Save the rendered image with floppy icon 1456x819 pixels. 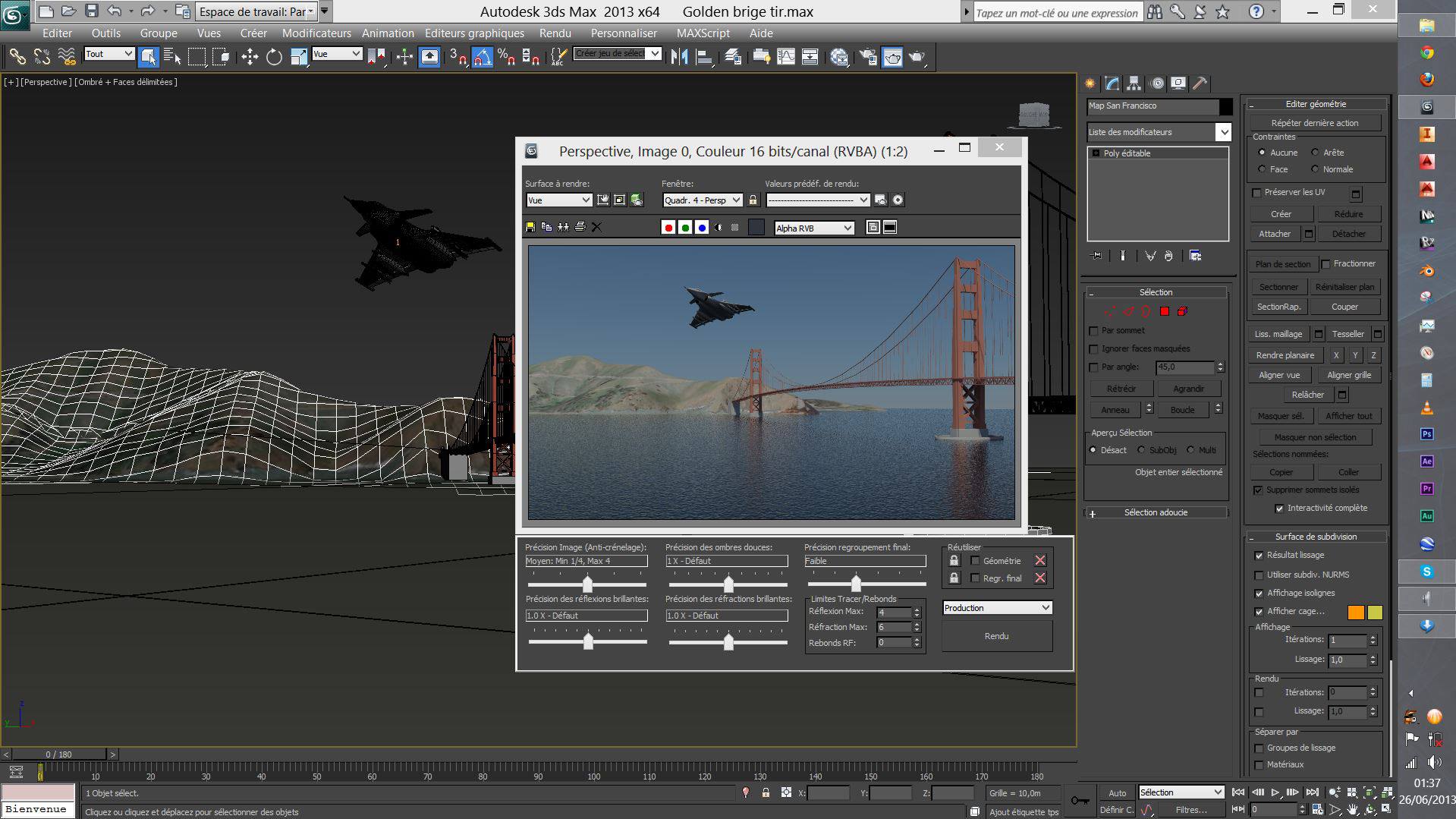point(530,227)
